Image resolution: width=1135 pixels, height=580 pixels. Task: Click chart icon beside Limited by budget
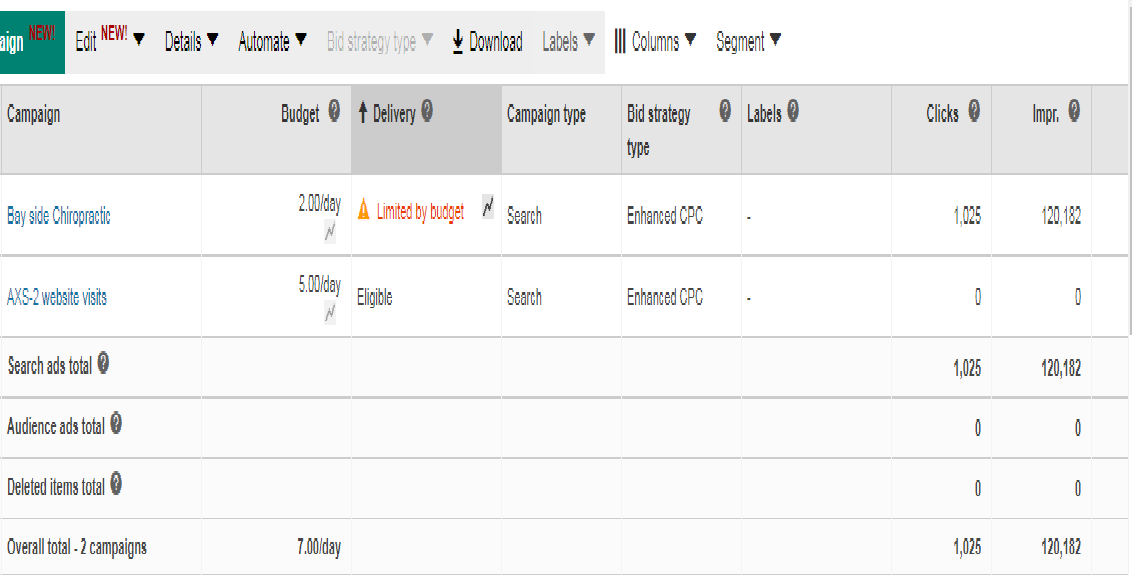pos(488,207)
